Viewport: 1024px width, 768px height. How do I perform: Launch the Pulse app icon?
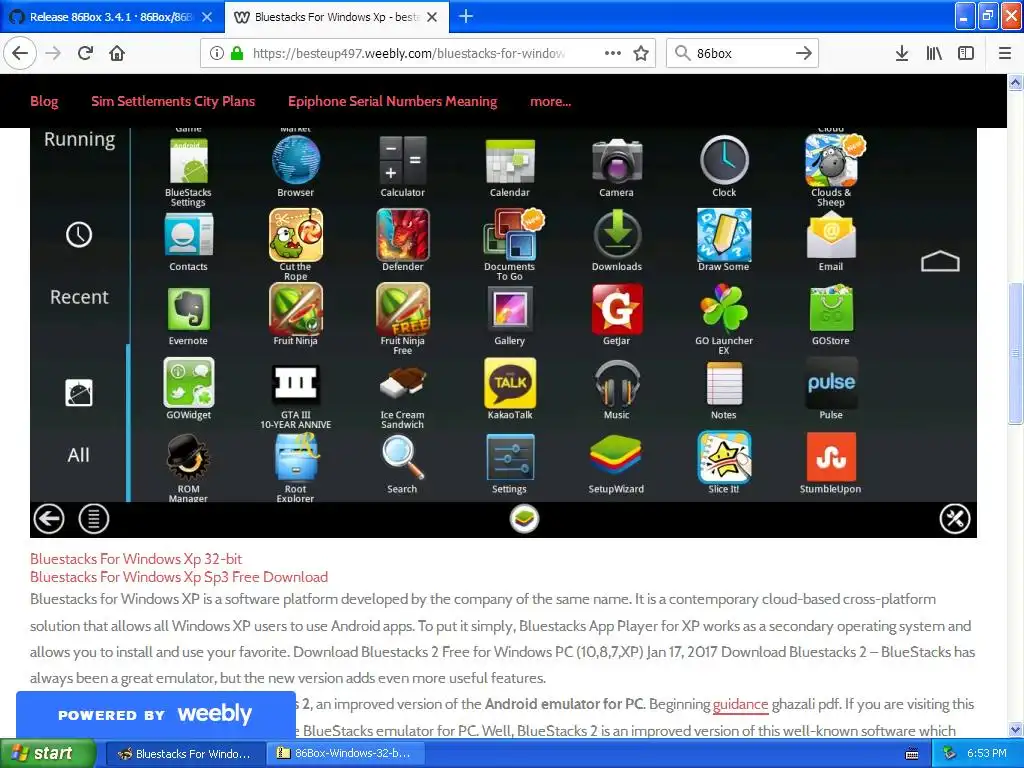[831, 383]
